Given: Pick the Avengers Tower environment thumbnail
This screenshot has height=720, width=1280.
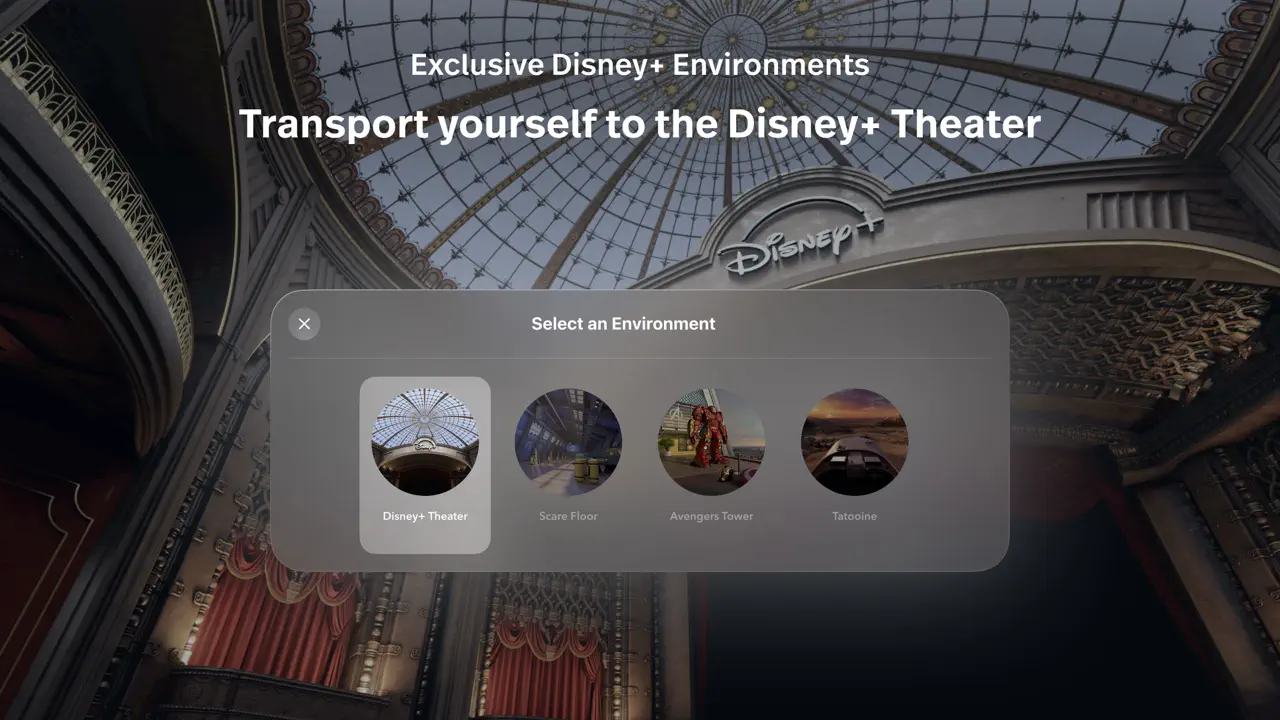Looking at the screenshot, I should (711, 442).
